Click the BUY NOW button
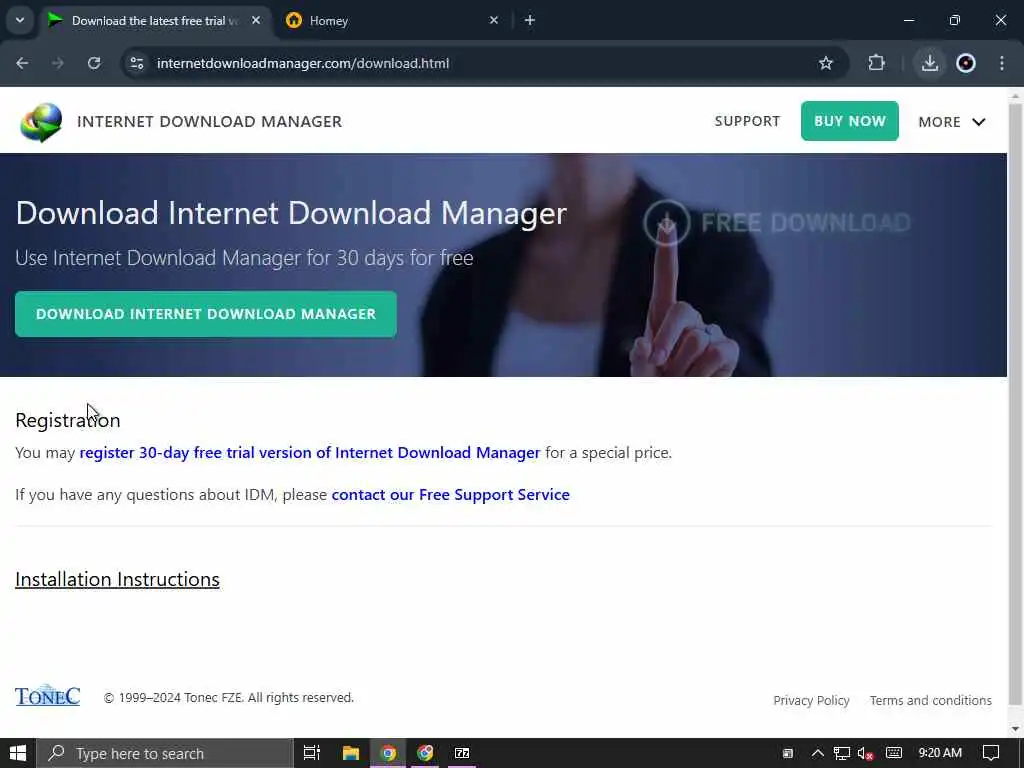This screenshot has height=768, width=1024. point(850,121)
